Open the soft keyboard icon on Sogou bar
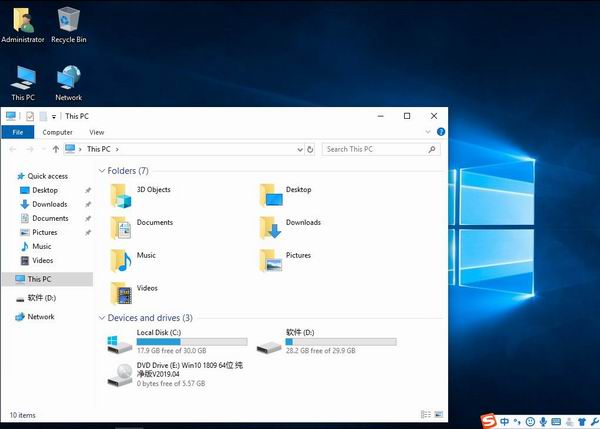The image size is (600, 429). (556, 422)
